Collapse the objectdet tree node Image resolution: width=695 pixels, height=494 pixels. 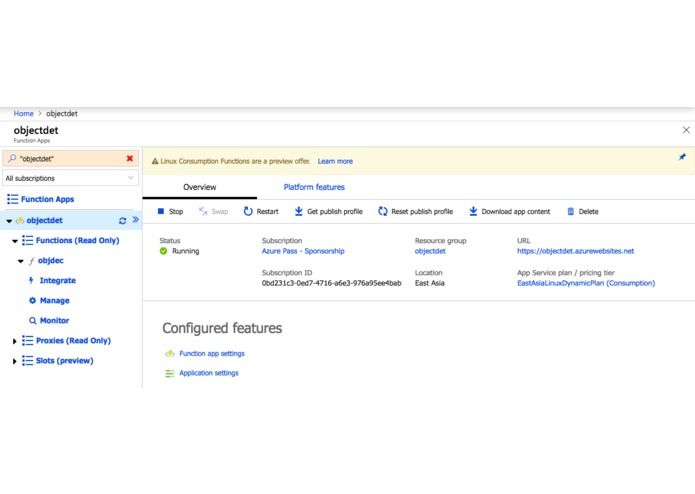coord(9,221)
